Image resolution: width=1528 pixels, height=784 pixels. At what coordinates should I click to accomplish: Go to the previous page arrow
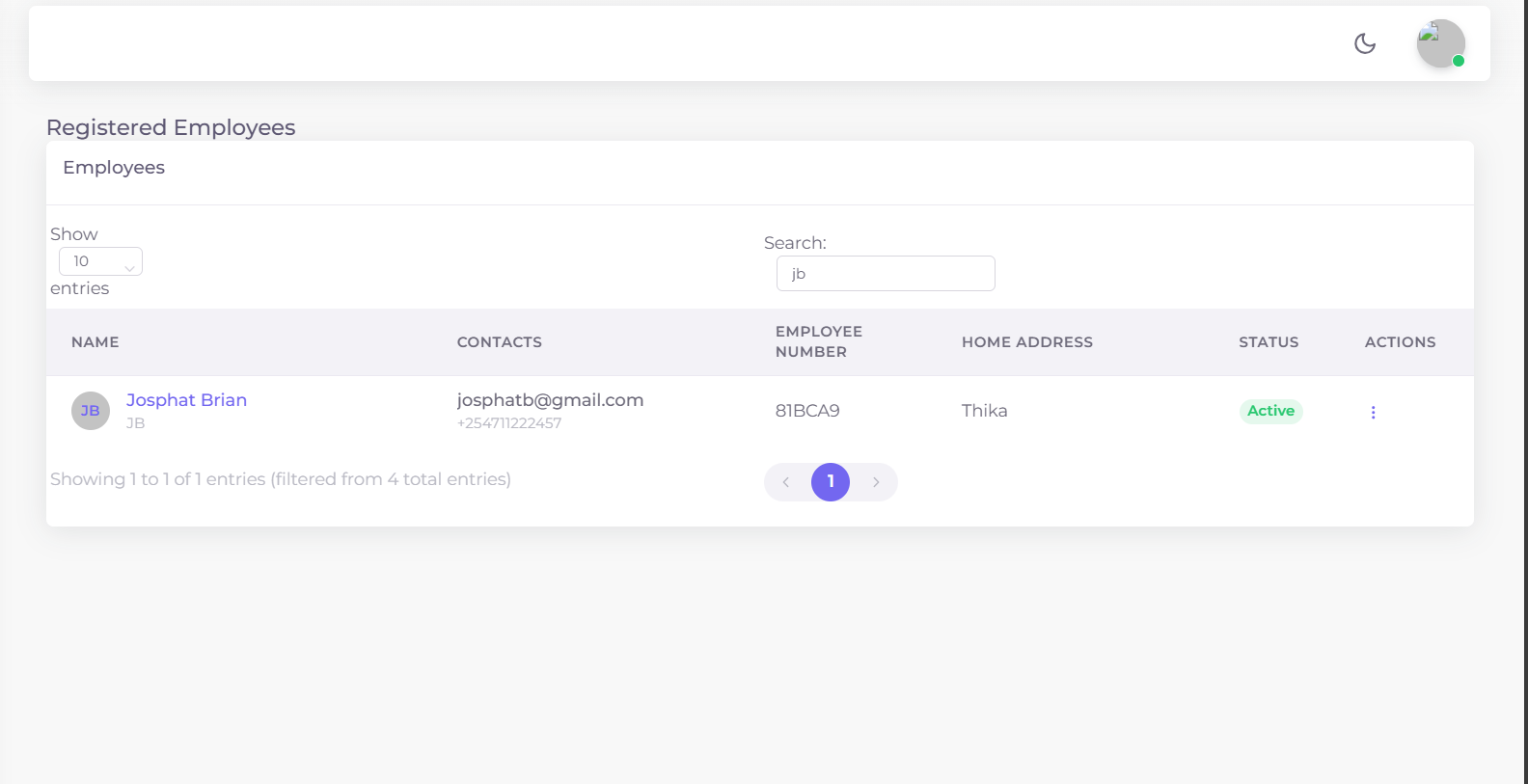[x=786, y=482]
